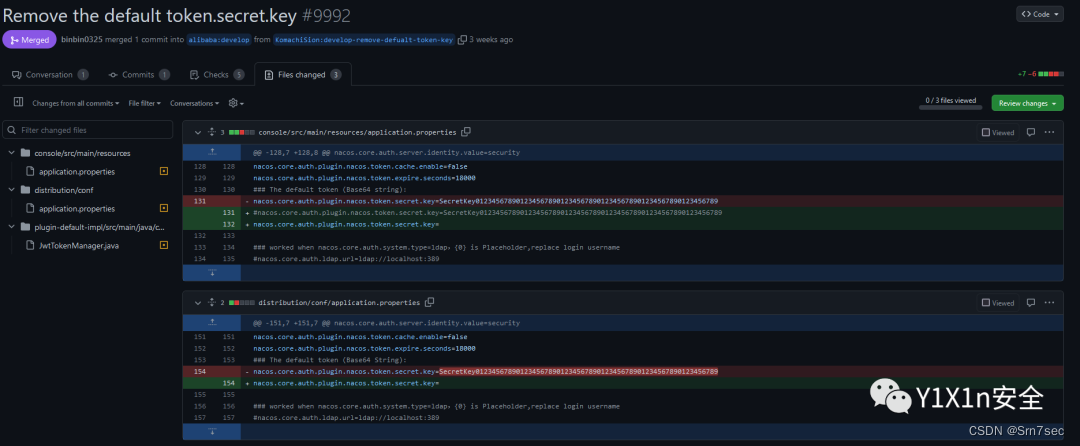Click the diffstat color blocks in page header

pyautogui.click(x=1050, y=74)
